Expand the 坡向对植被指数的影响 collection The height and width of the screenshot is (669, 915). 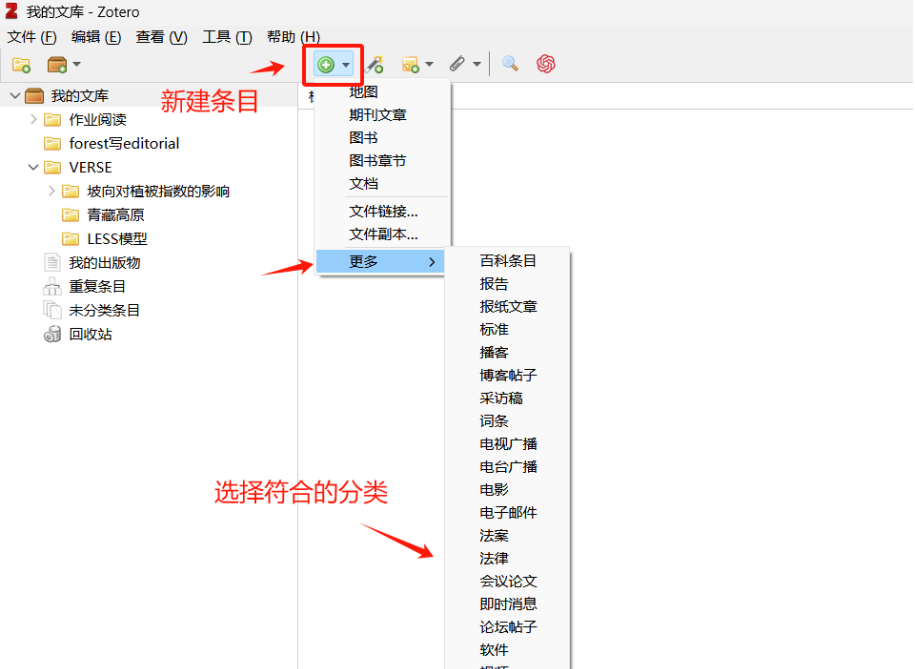[x=51, y=191]
